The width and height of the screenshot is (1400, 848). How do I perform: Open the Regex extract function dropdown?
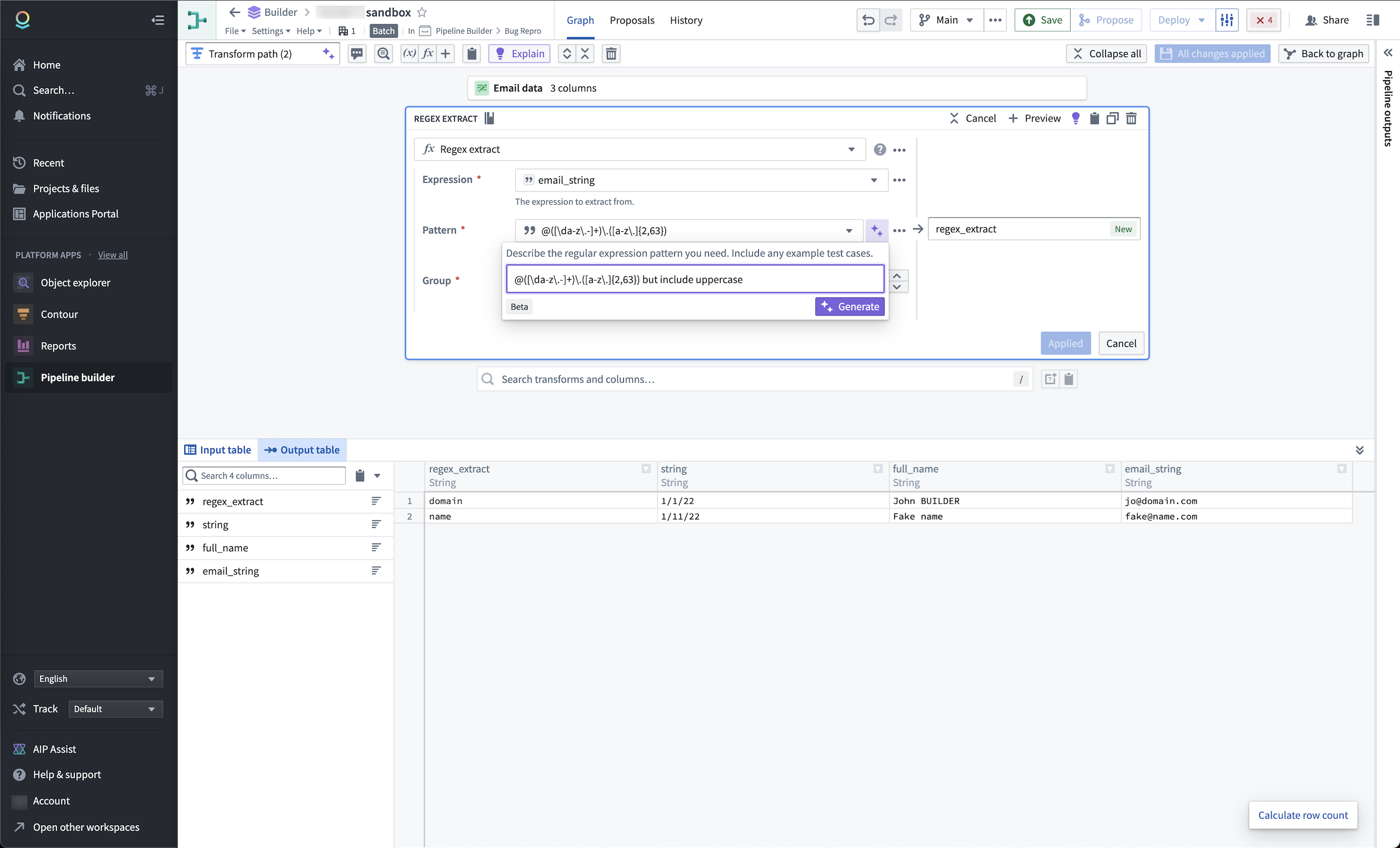click(x=640, y=149)
